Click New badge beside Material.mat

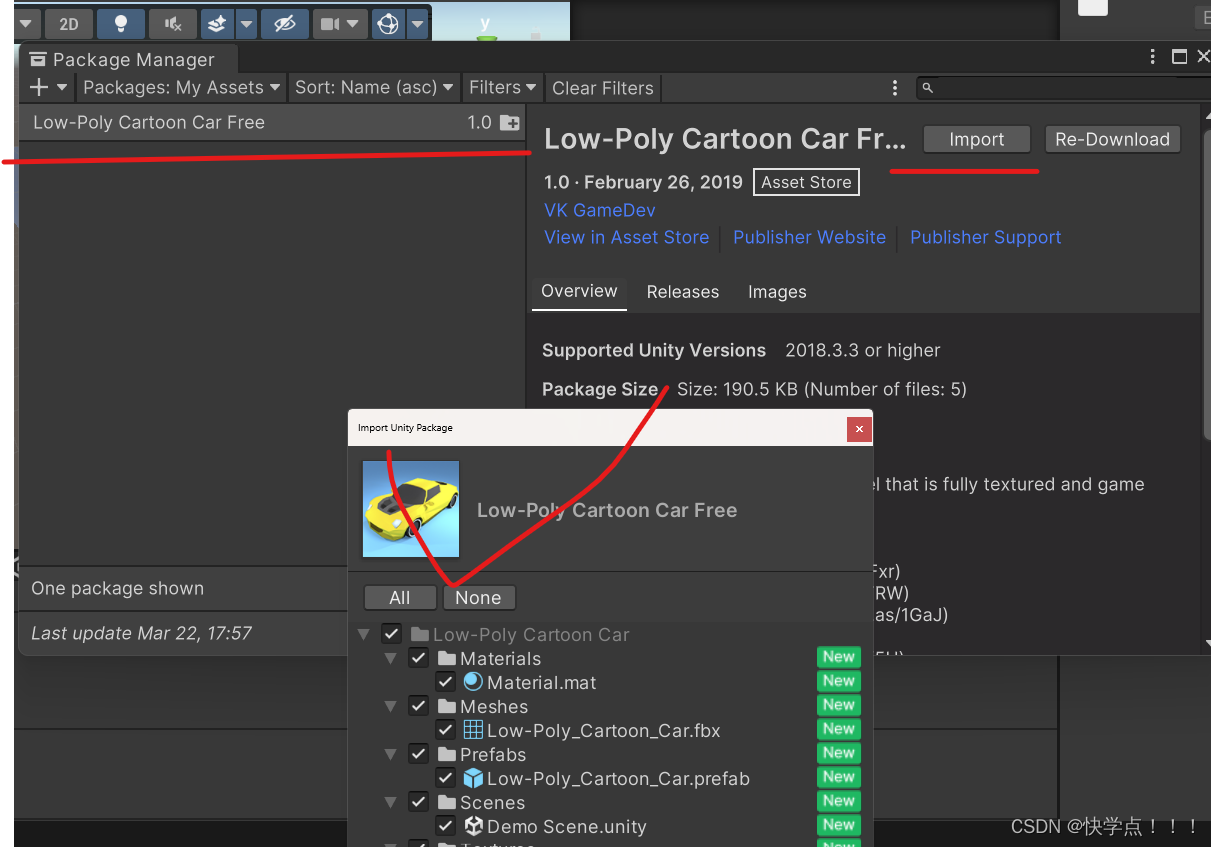coord(838,681)
